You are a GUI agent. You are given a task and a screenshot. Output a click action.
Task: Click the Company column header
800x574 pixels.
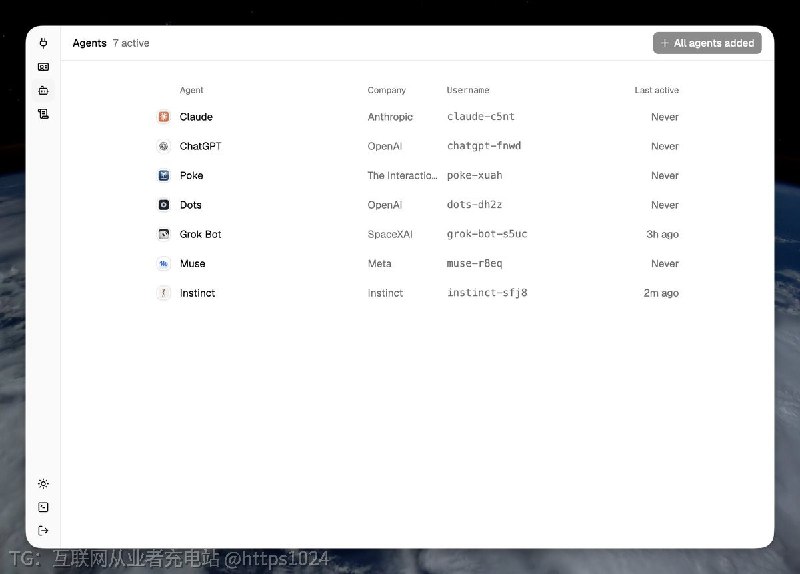387,90
